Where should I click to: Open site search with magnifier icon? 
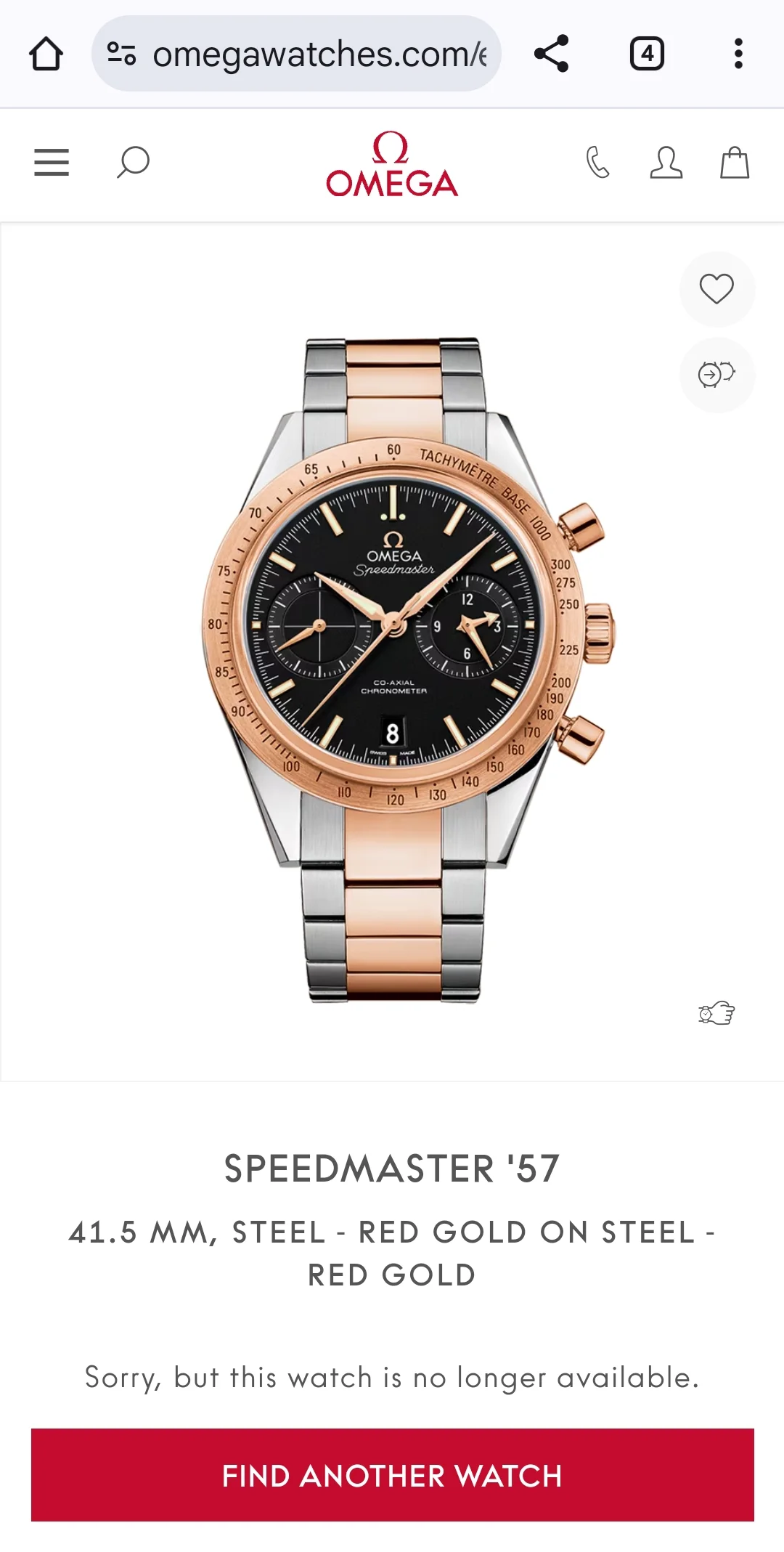click(133, 163)
